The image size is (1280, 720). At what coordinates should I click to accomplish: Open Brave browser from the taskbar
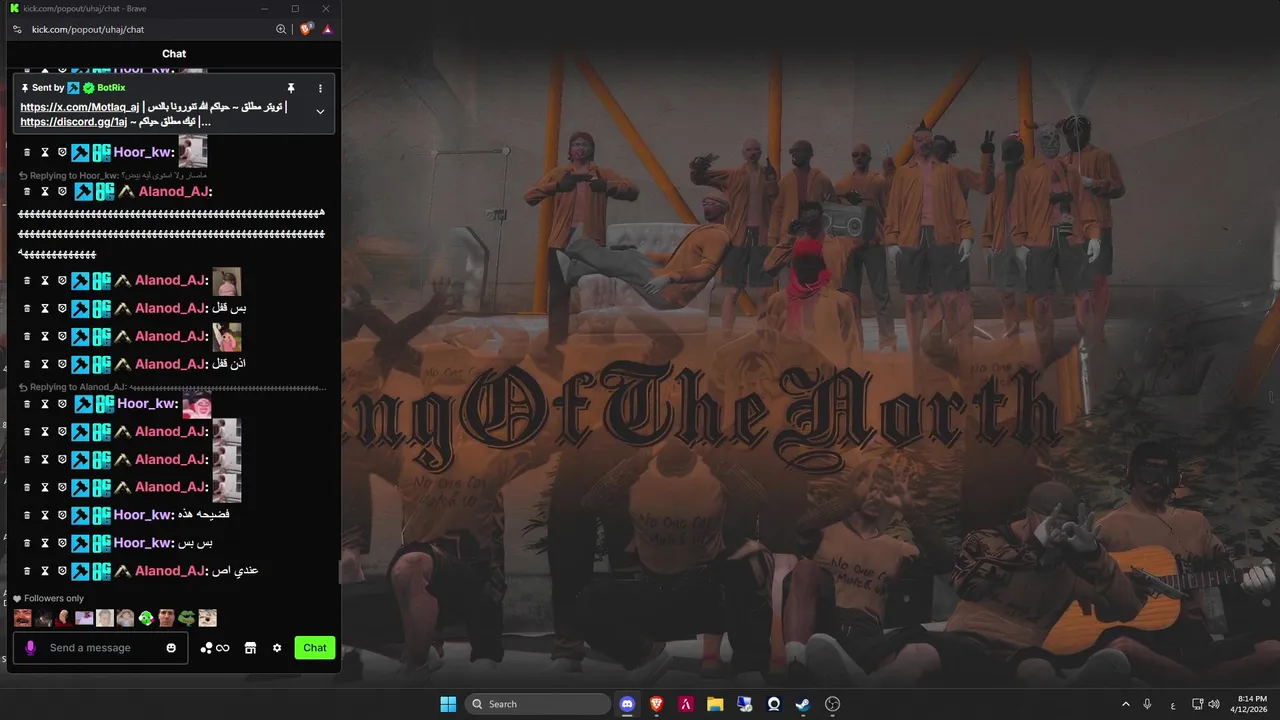657,704
